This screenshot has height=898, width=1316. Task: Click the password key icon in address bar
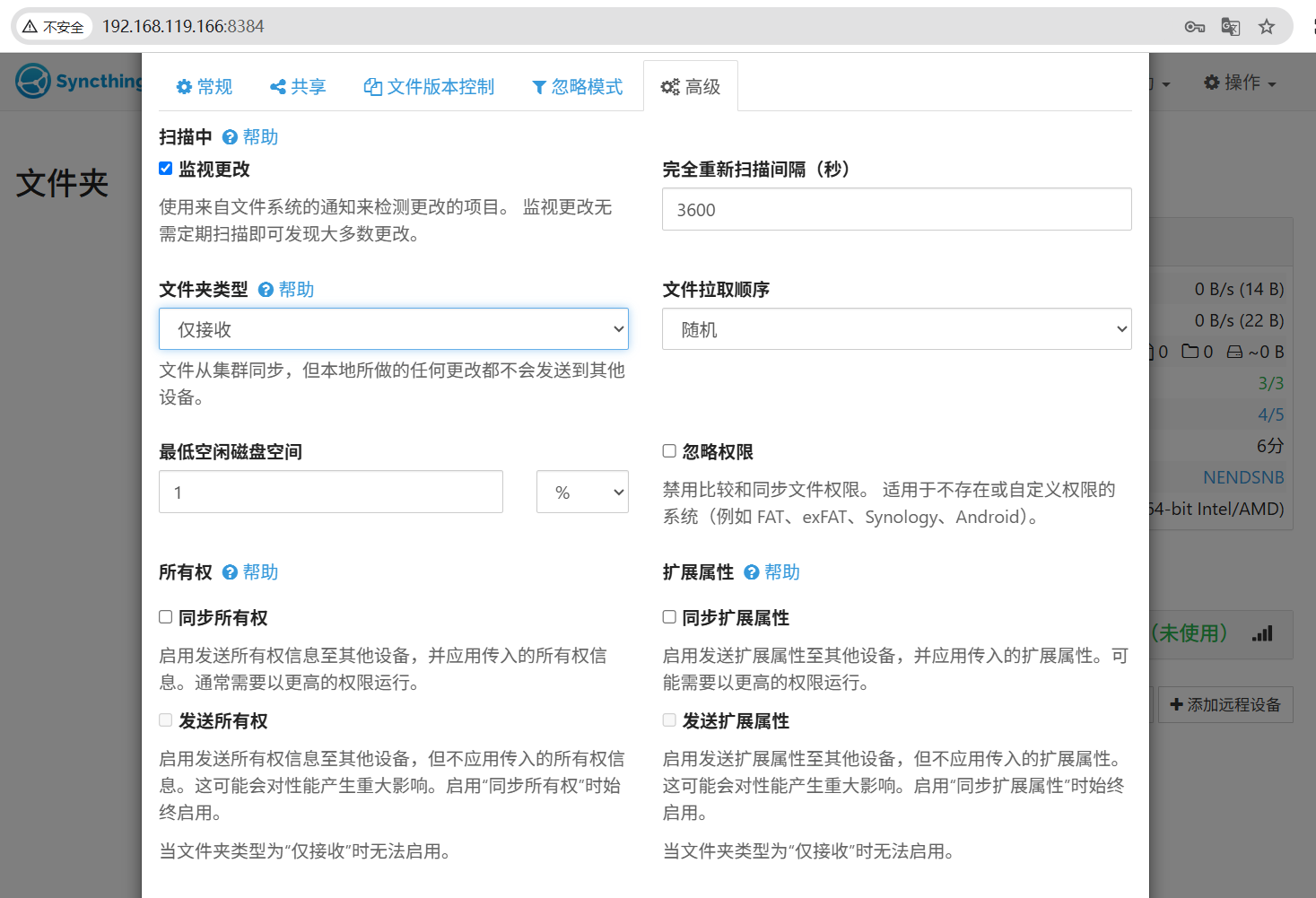1195,27
